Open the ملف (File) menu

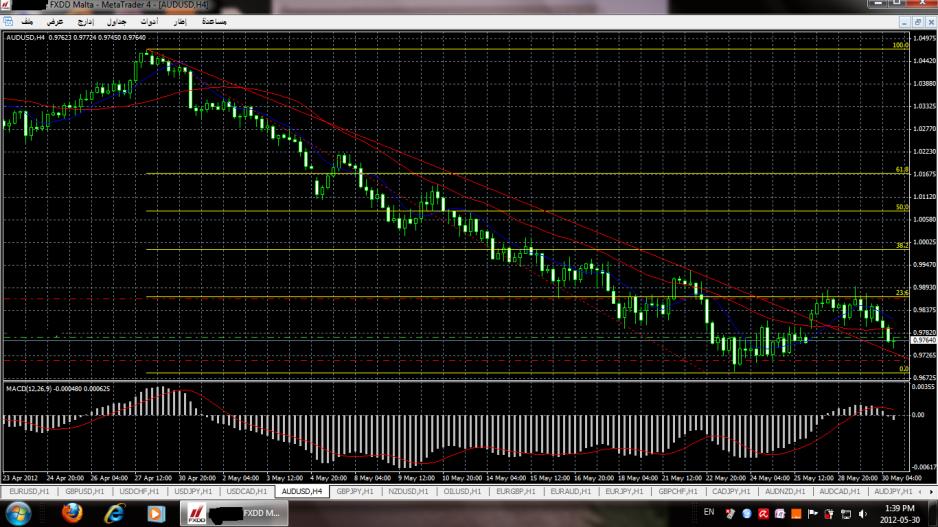click(26, 20)
